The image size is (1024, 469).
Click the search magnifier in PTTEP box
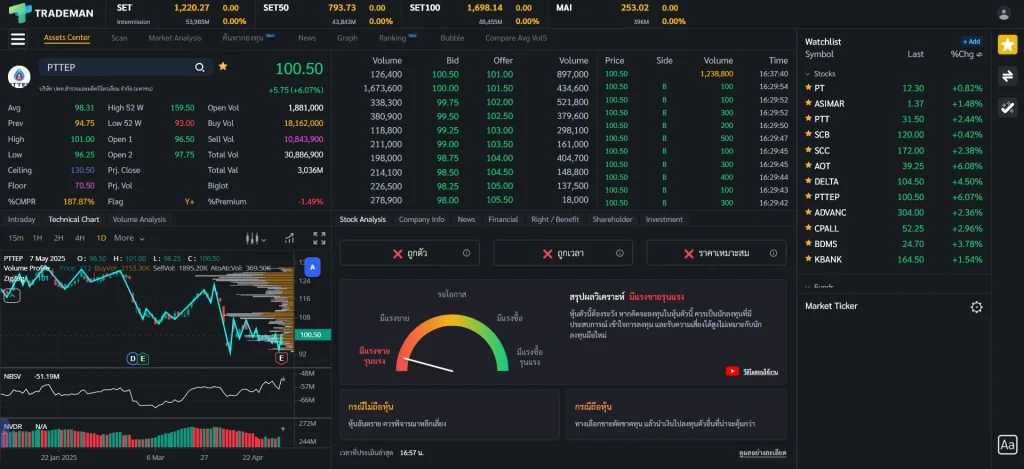point(200,67)
